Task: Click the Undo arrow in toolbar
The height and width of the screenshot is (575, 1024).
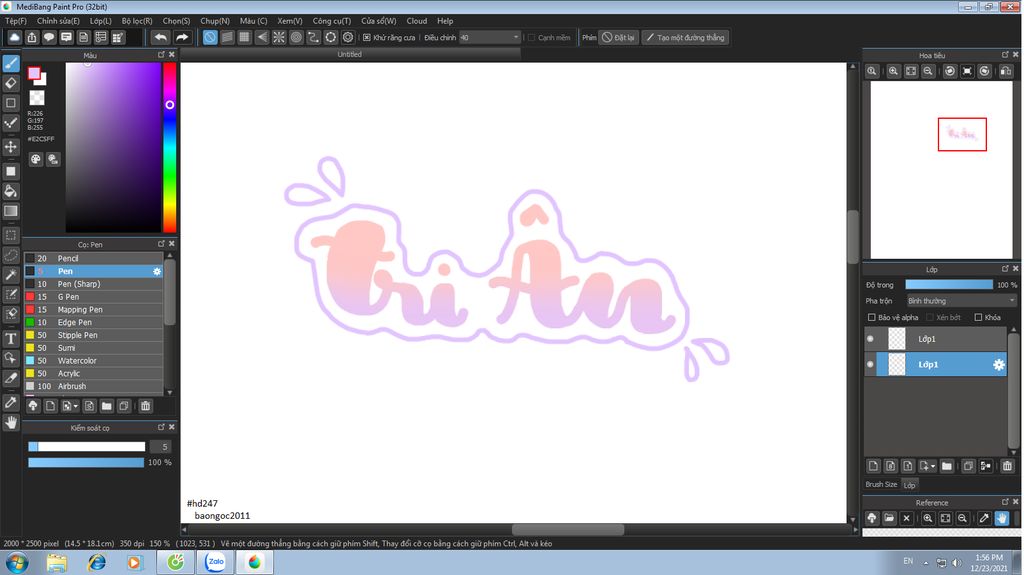Action: (161, 37)
